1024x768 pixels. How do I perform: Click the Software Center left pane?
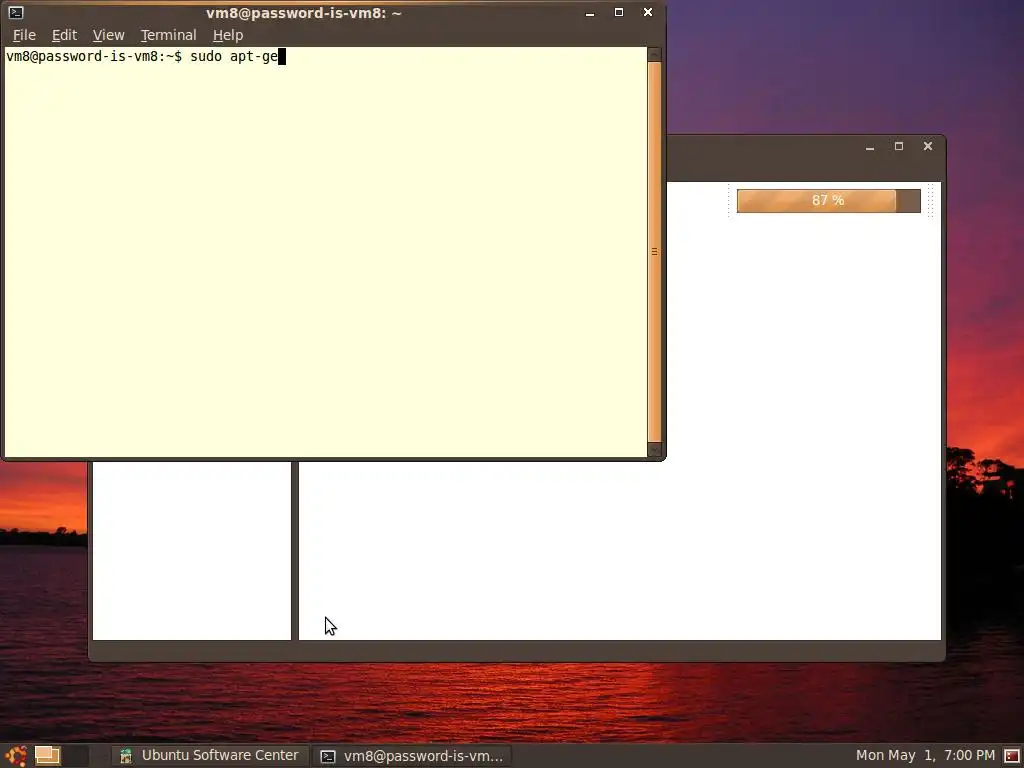(192, 551)
